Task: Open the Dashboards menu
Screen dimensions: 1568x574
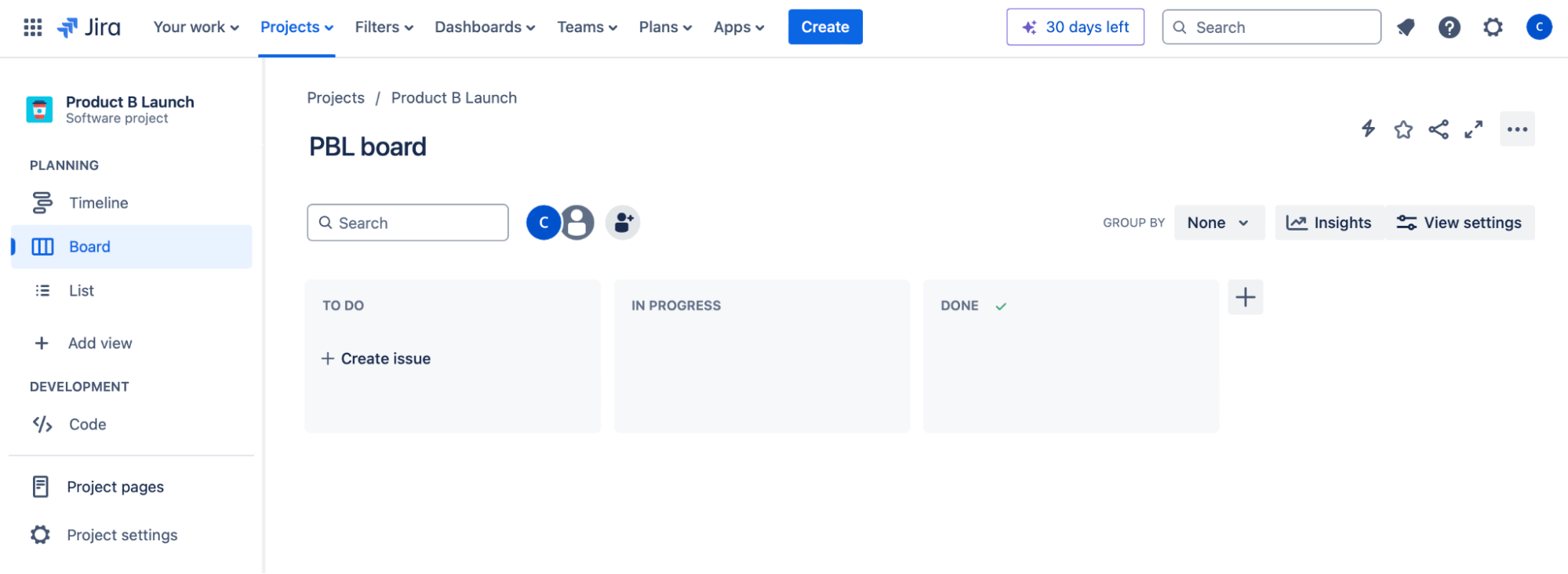Action: tap(483, 27)
